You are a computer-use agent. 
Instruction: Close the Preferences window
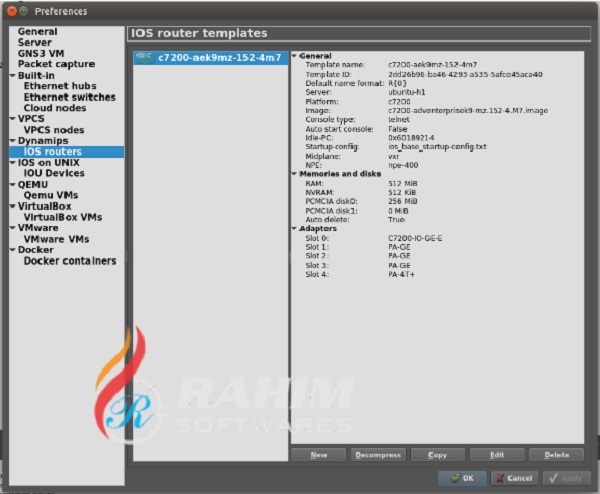[x=11, y=11]
